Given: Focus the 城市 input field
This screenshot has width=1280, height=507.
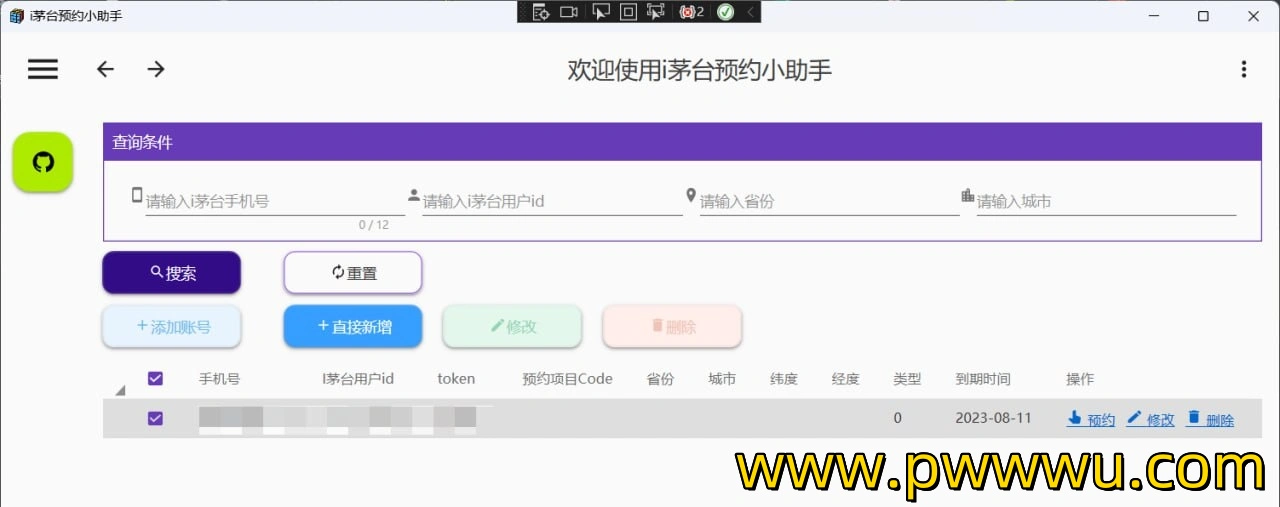Looking at the screenshot, I should click(x=1106, y=201).
